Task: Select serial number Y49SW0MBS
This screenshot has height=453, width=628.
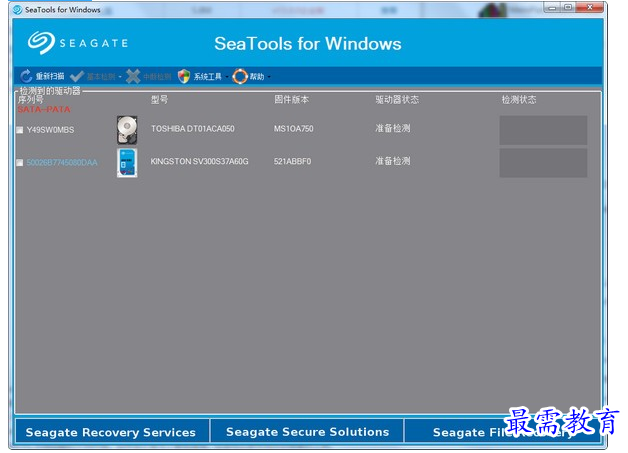Action: [50, 130]
